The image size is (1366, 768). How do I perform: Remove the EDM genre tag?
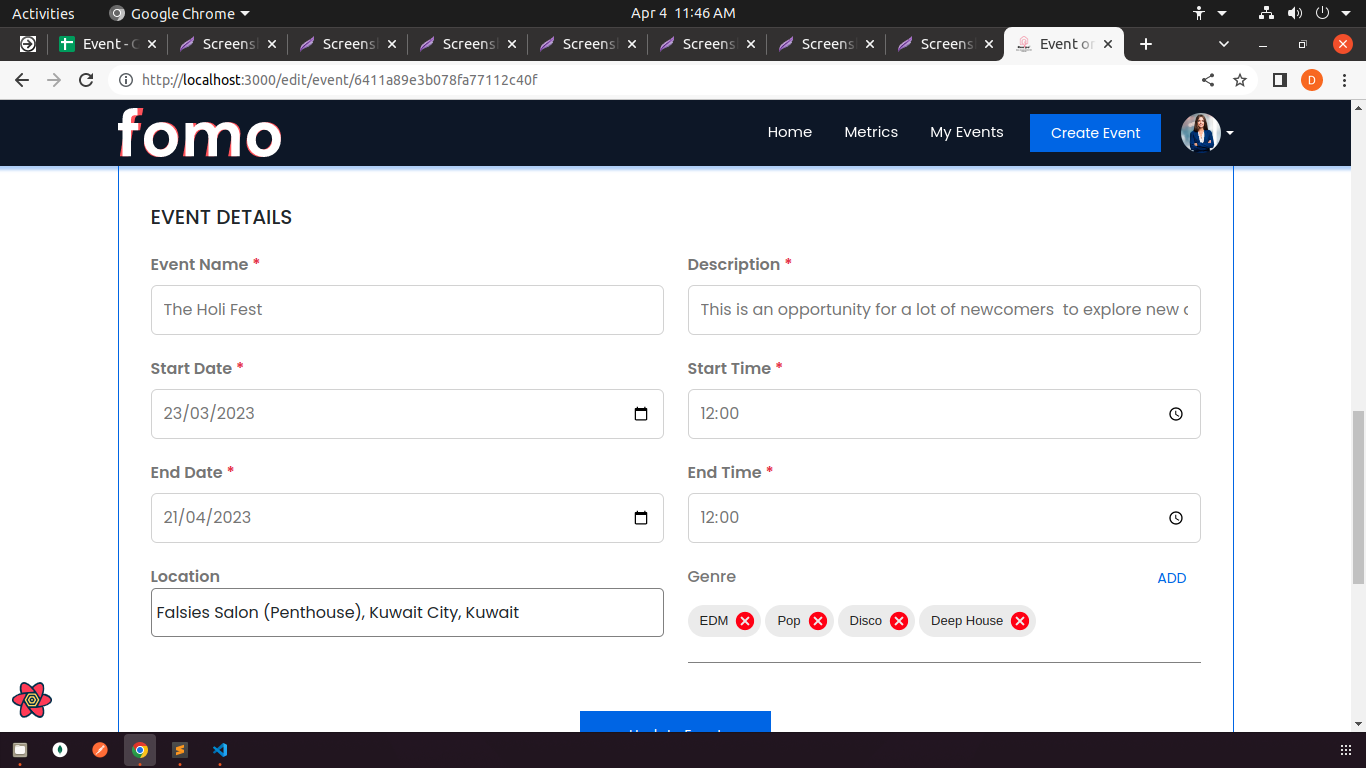745,621
